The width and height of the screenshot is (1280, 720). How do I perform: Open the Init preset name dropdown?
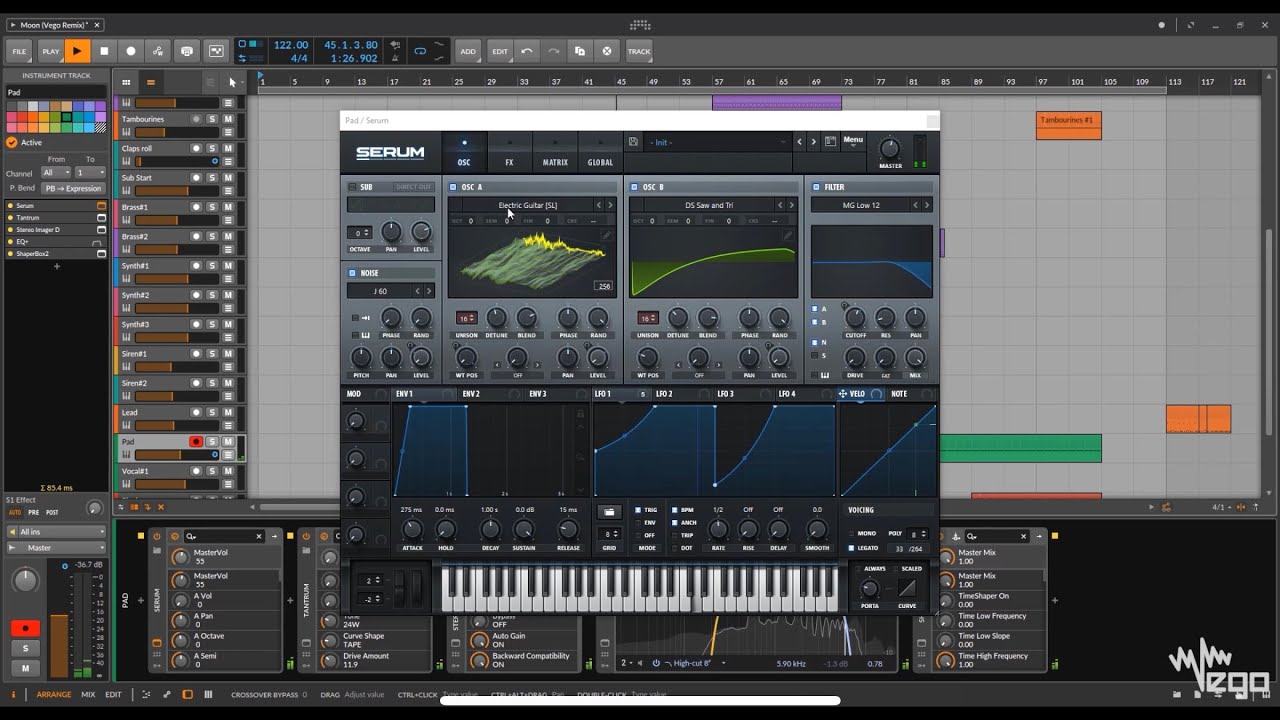717,142
